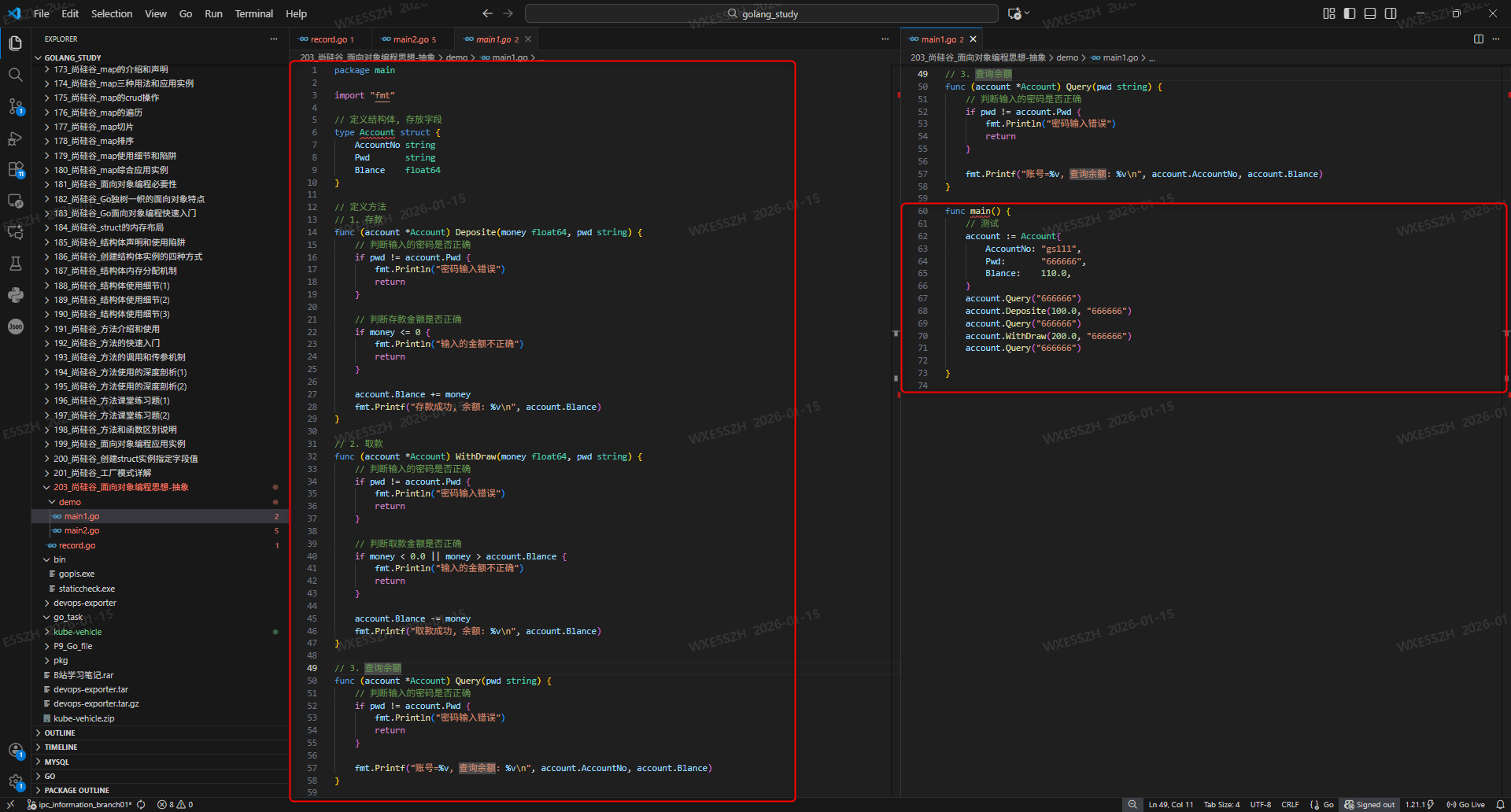Toggle the bottom panel
Viewport: 1511px width, 812px height.
click(1370, 13)
